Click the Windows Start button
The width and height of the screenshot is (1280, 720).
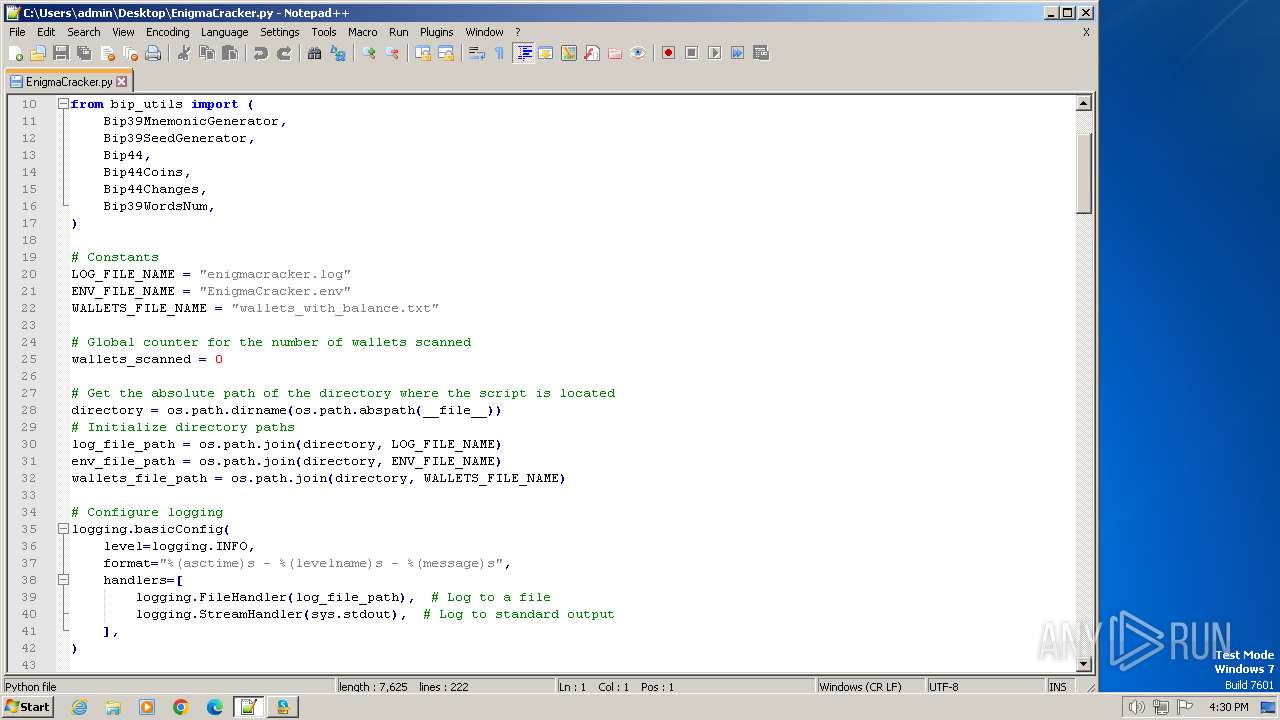28,707
